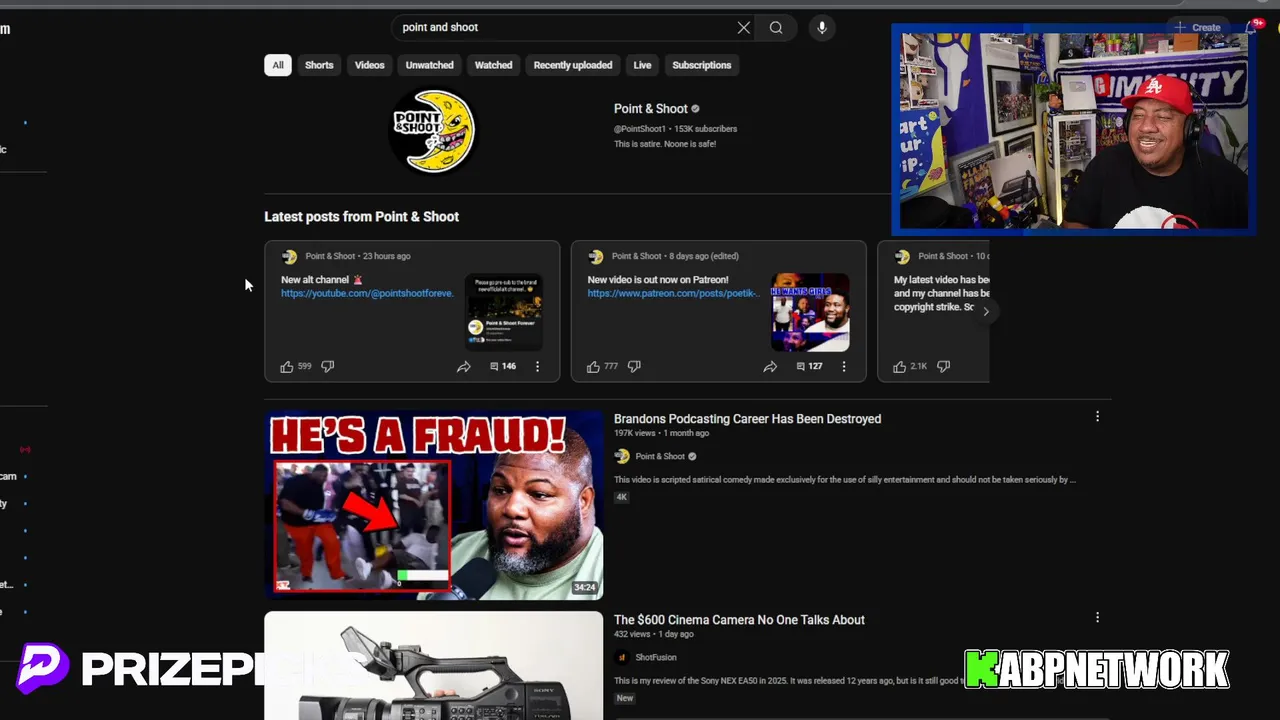Select the Videos filter chip
1280x720 pixels.
click(x=369, y=65)
